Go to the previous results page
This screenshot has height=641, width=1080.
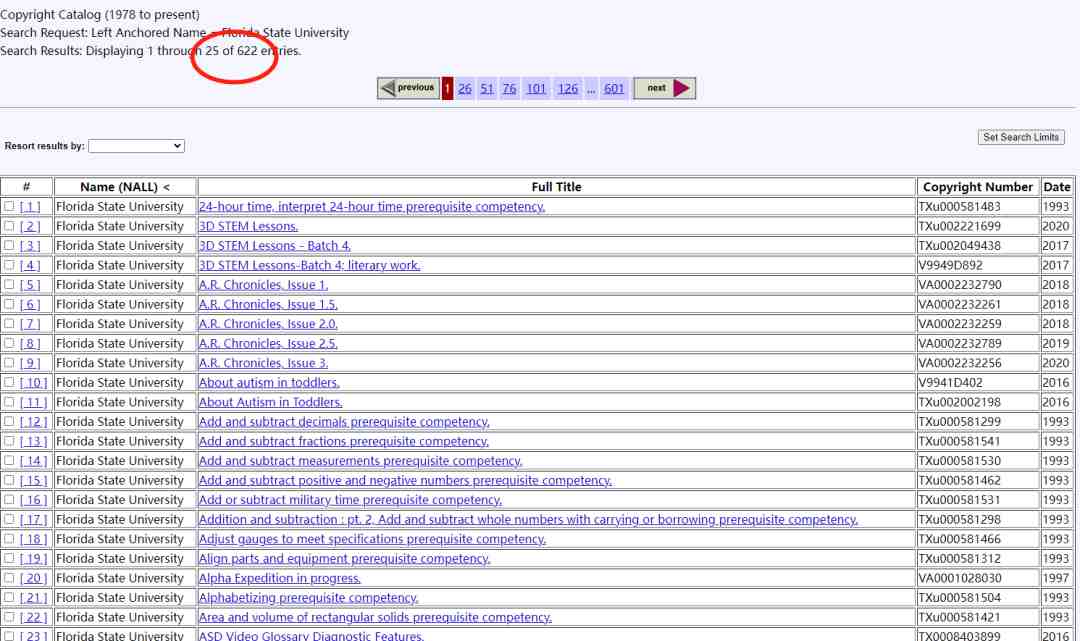point(408,88)
